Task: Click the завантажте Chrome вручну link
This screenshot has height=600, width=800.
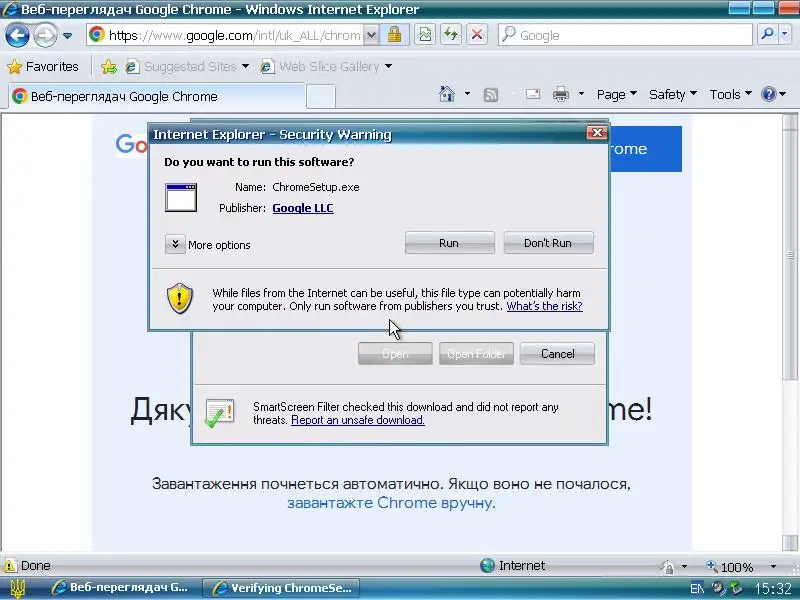Action: coord(391,503)
